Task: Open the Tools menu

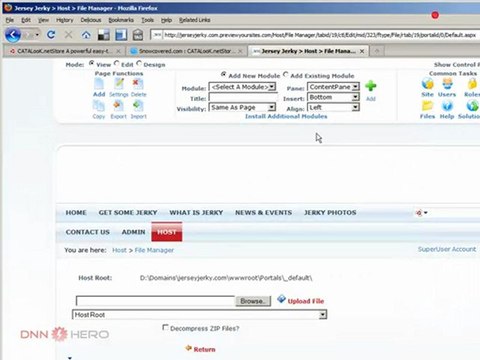Action: pos(147,20)
